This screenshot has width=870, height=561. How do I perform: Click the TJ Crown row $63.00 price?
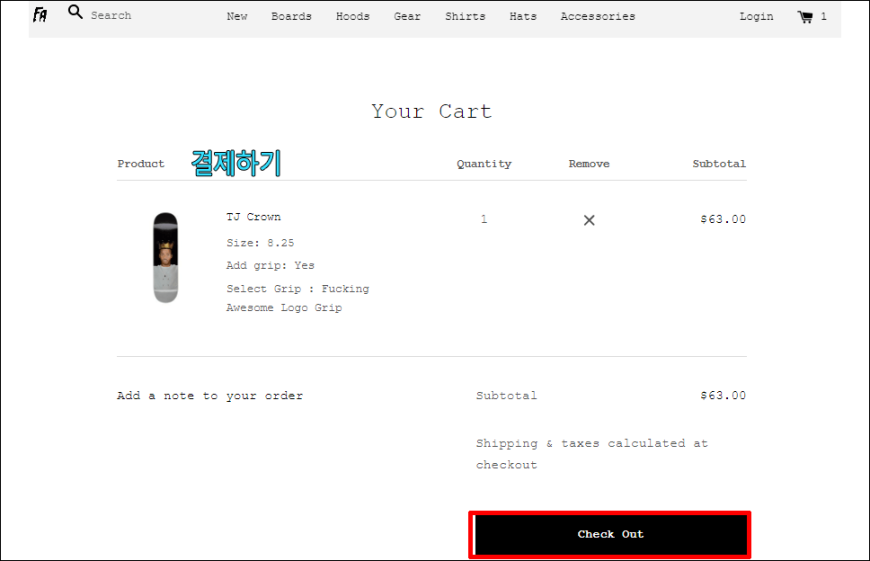click(723, 219)
